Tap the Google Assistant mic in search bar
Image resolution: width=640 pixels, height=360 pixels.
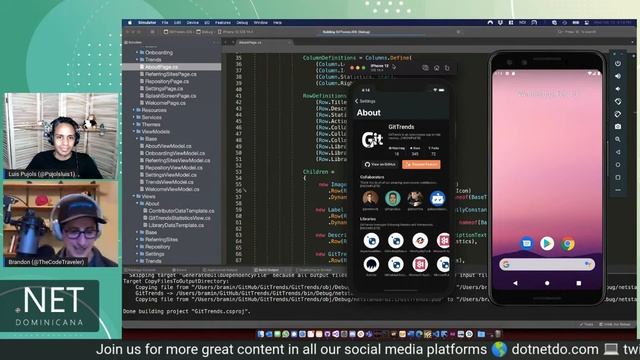pyautogui.click(x=588, y=264)
